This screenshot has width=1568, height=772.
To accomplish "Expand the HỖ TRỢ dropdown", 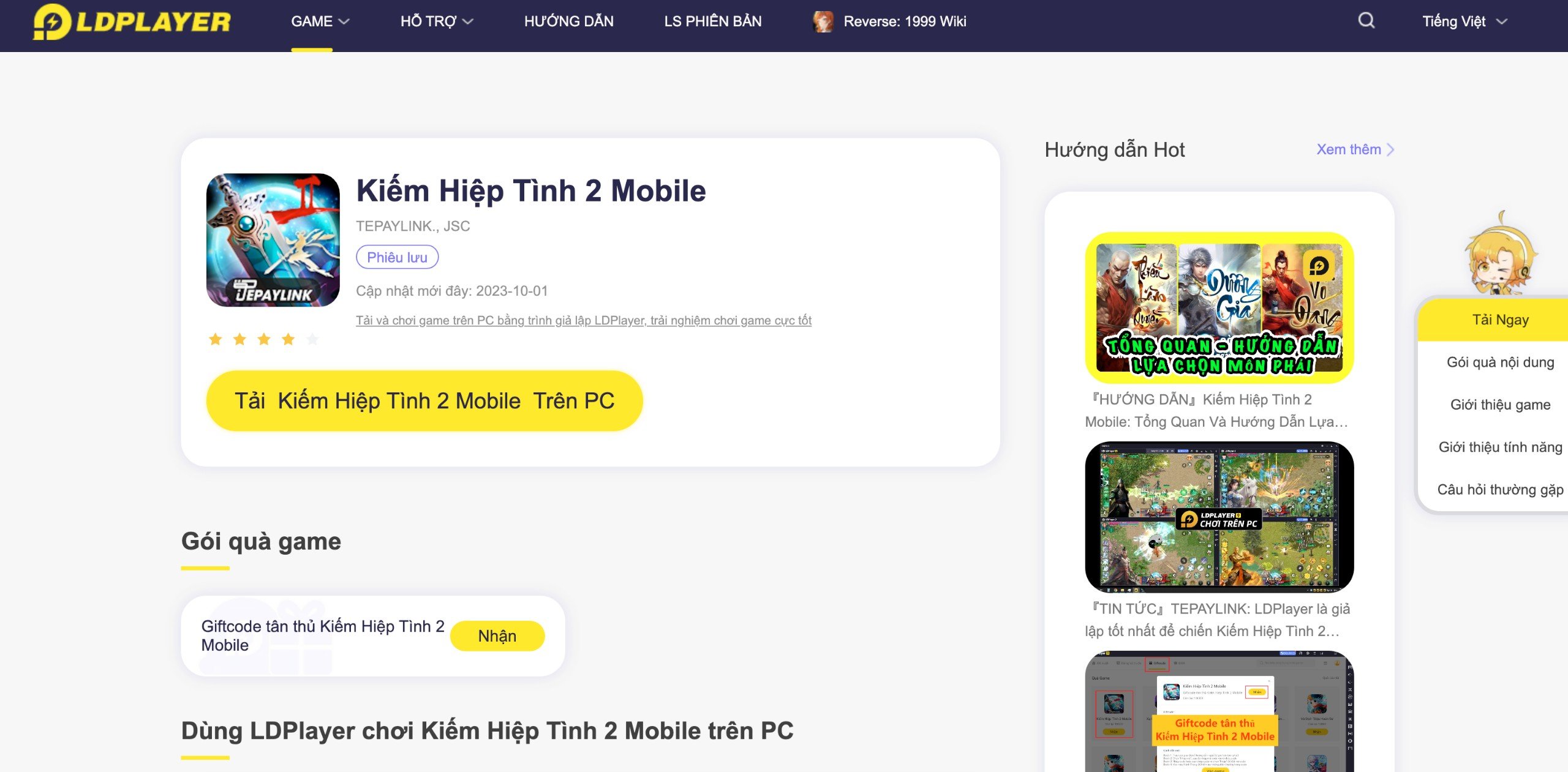I will click(x=436, y=21).
